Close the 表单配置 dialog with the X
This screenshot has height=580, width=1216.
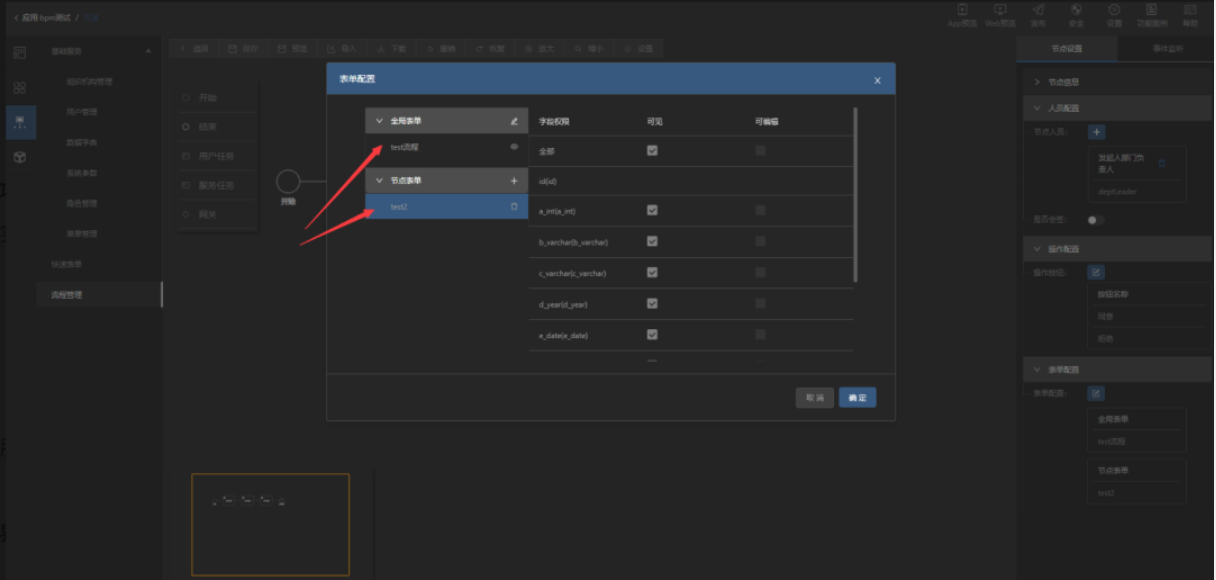(x=877, y=80)
